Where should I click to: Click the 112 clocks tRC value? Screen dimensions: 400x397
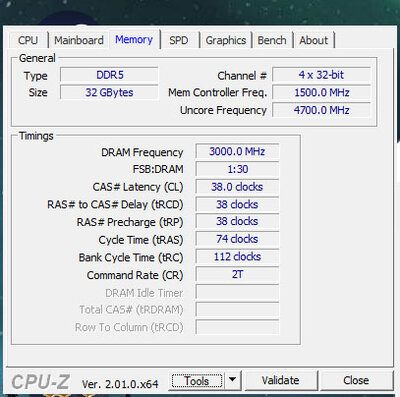237,257
